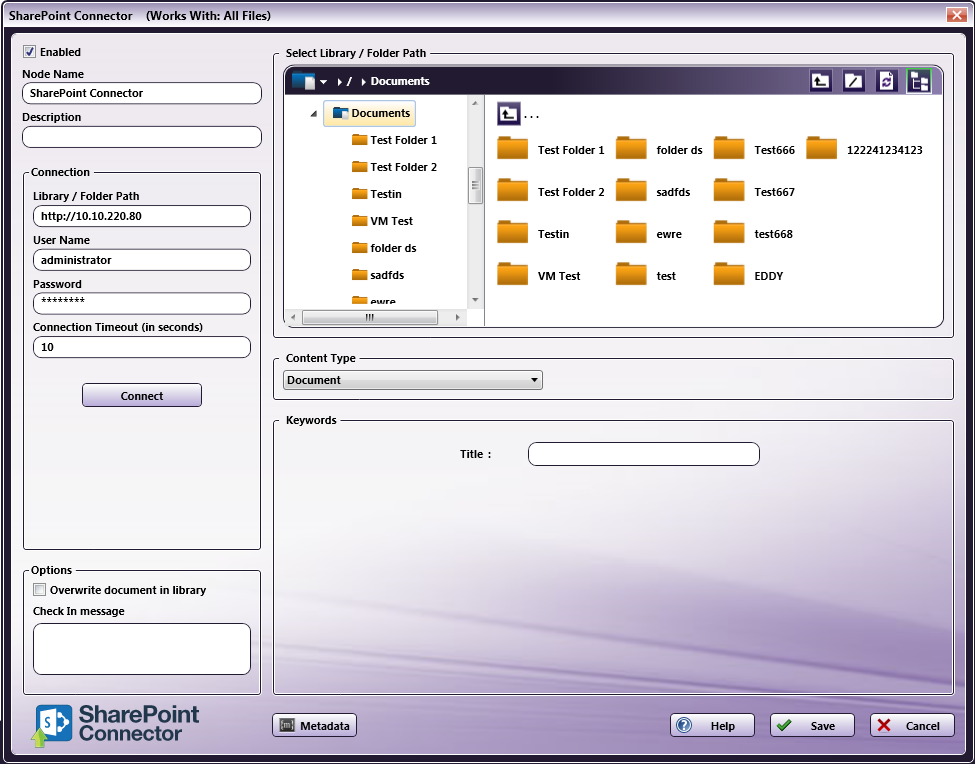
Task: Open the Metadata button
Action: tap(315, 725)
